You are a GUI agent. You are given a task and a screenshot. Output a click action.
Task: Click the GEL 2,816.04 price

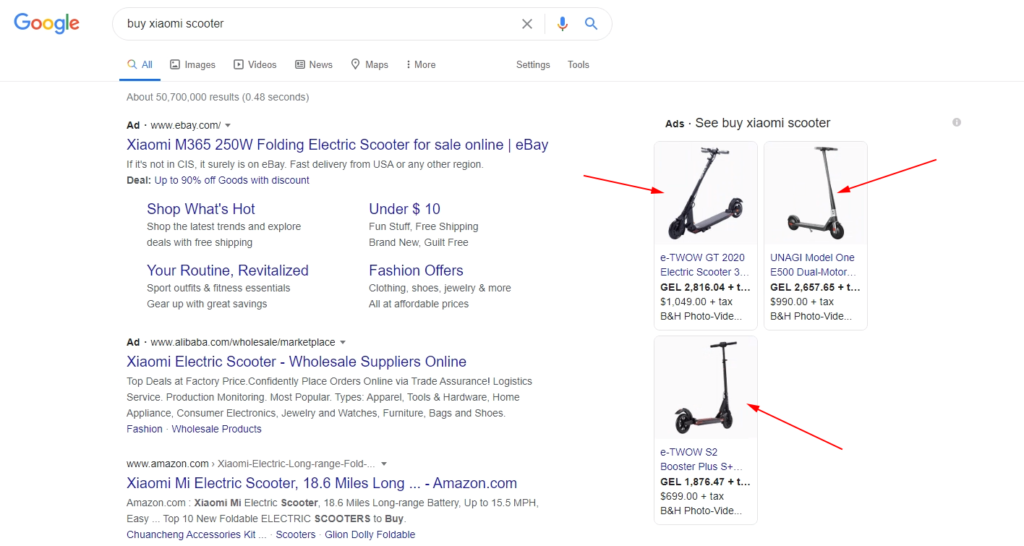[x=705, y=287]
